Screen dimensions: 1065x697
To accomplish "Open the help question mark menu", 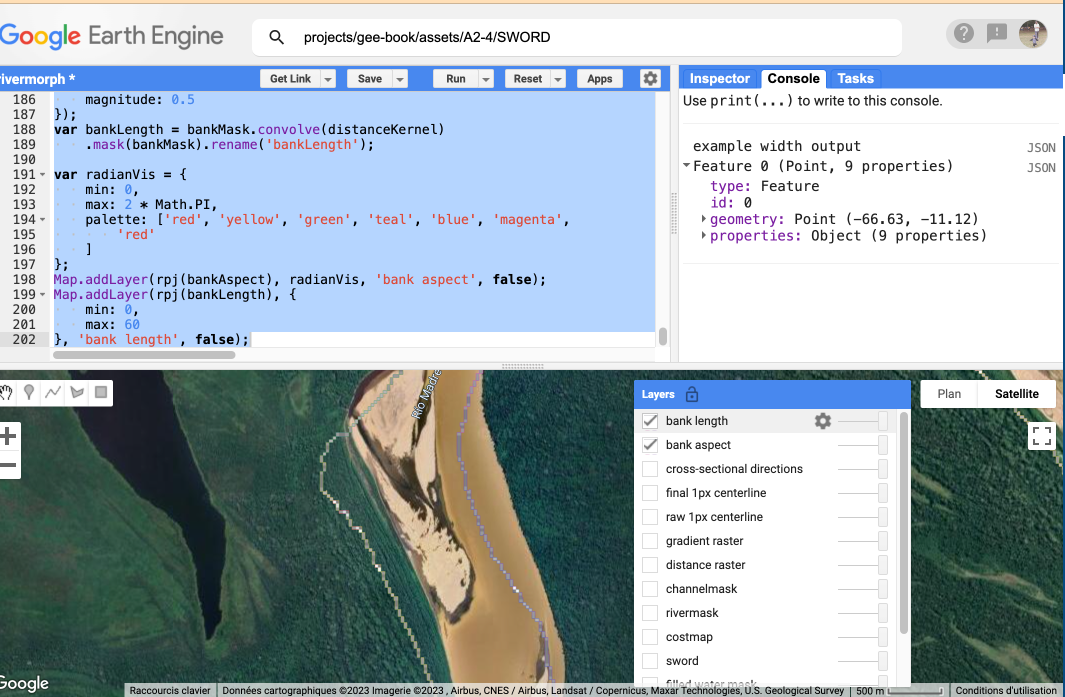I will pos(963,34).
